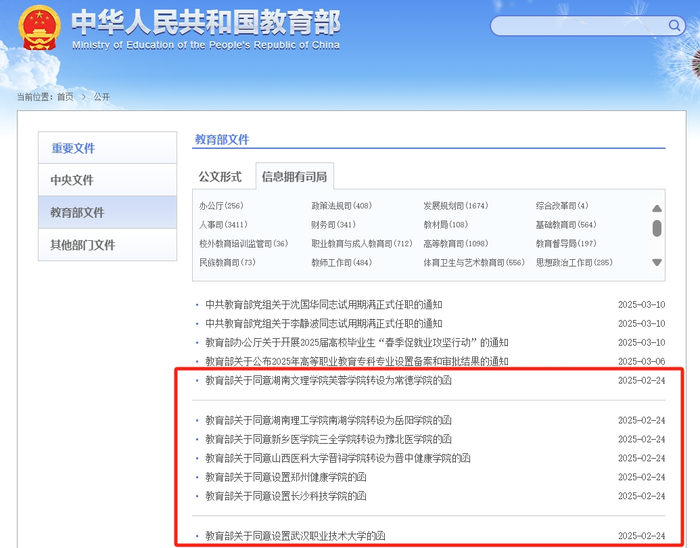Open letter on 豫北医学院 conversion
This screenshot has width=700, height=548.
click(x=328, y=440)
